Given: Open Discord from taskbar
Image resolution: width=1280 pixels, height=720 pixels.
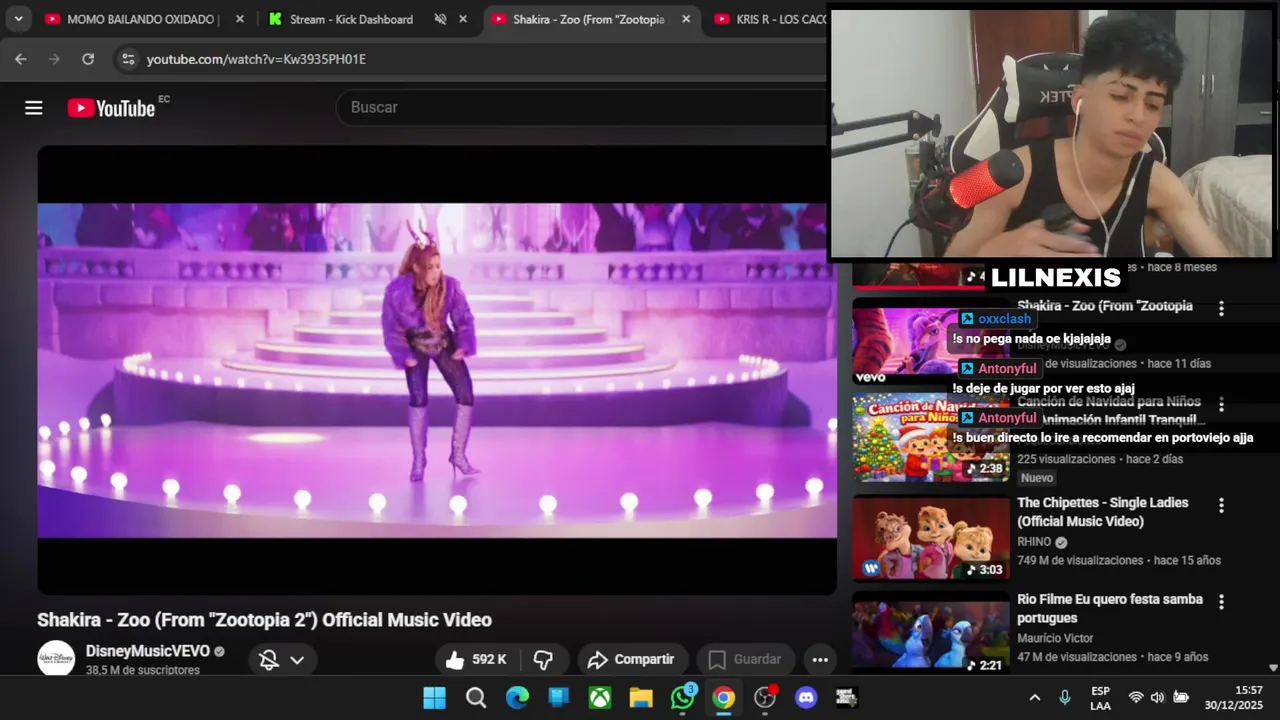Looking at the screenshot, I should click(806, 698).
